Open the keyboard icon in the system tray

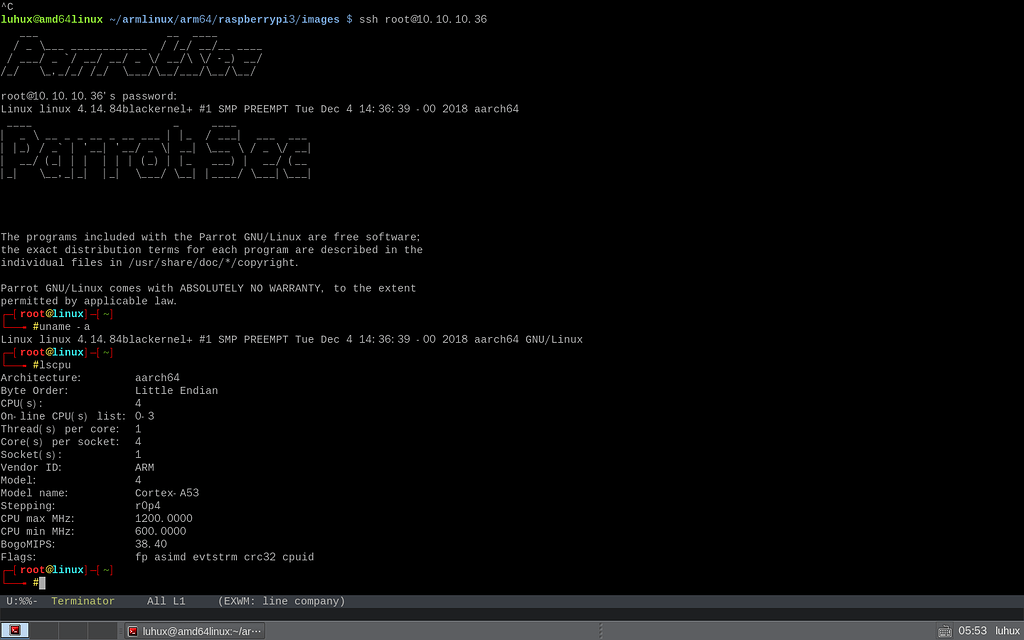click(x=944, y=631)
